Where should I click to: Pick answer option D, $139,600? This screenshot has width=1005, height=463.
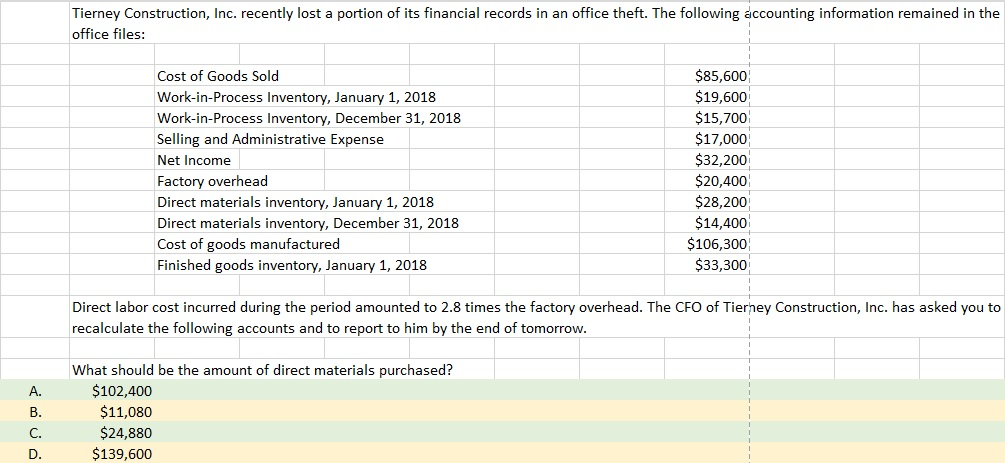click(121, 454)
